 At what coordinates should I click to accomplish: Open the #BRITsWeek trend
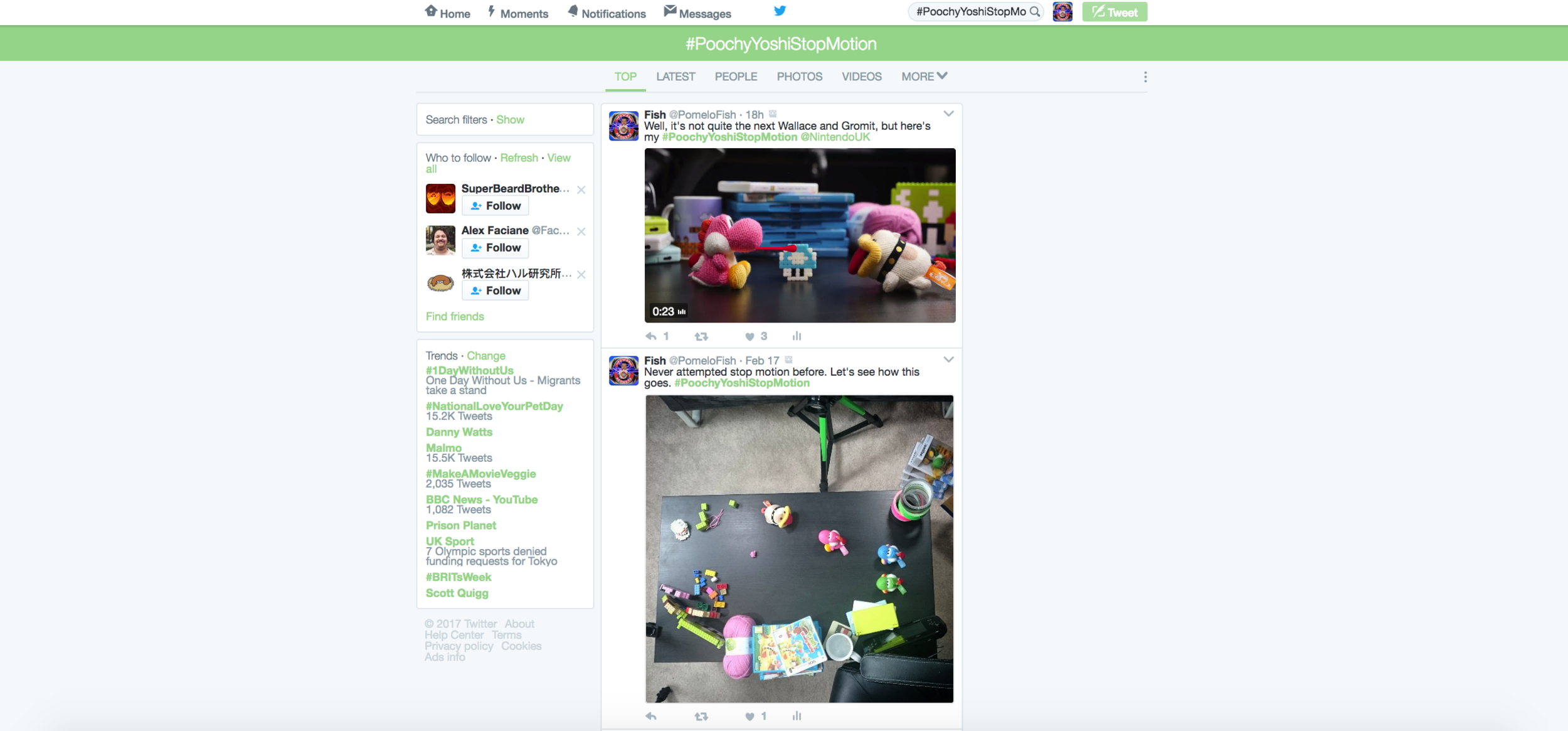(458, 577)
